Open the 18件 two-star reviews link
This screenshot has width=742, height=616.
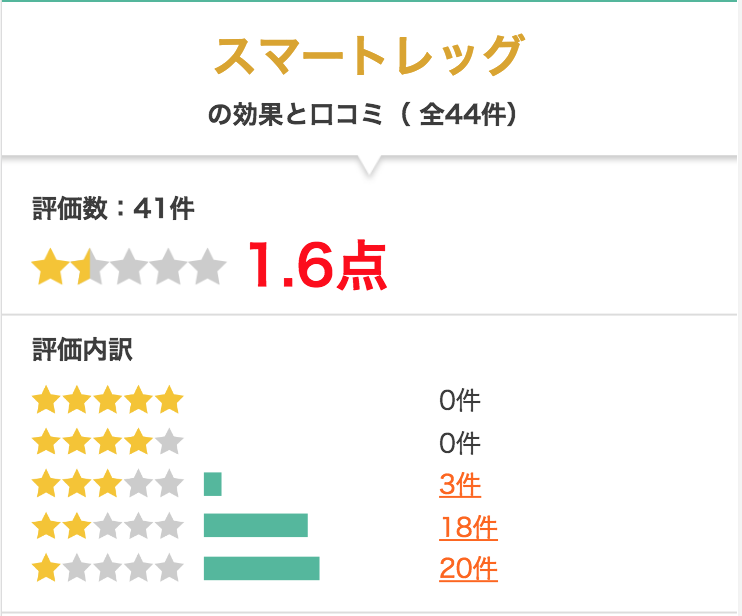coord(468,527)
